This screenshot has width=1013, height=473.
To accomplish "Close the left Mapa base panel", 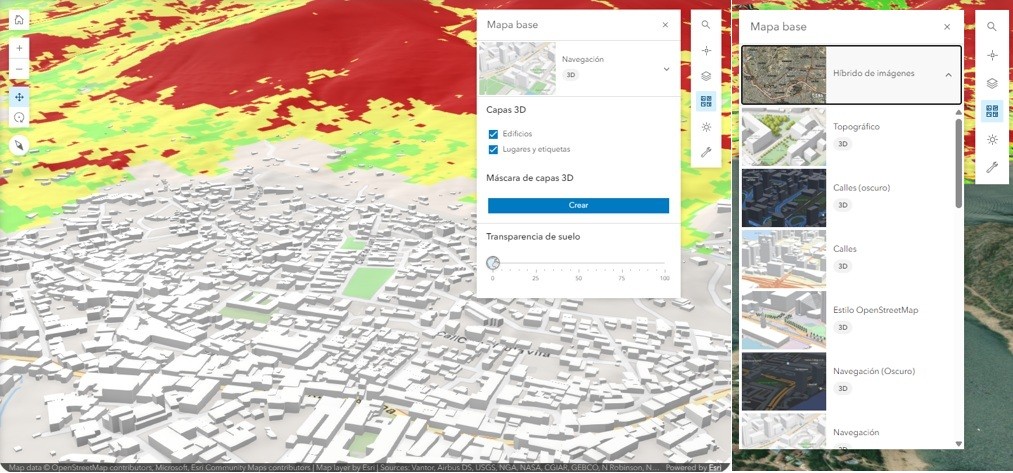I will (665, 25).
